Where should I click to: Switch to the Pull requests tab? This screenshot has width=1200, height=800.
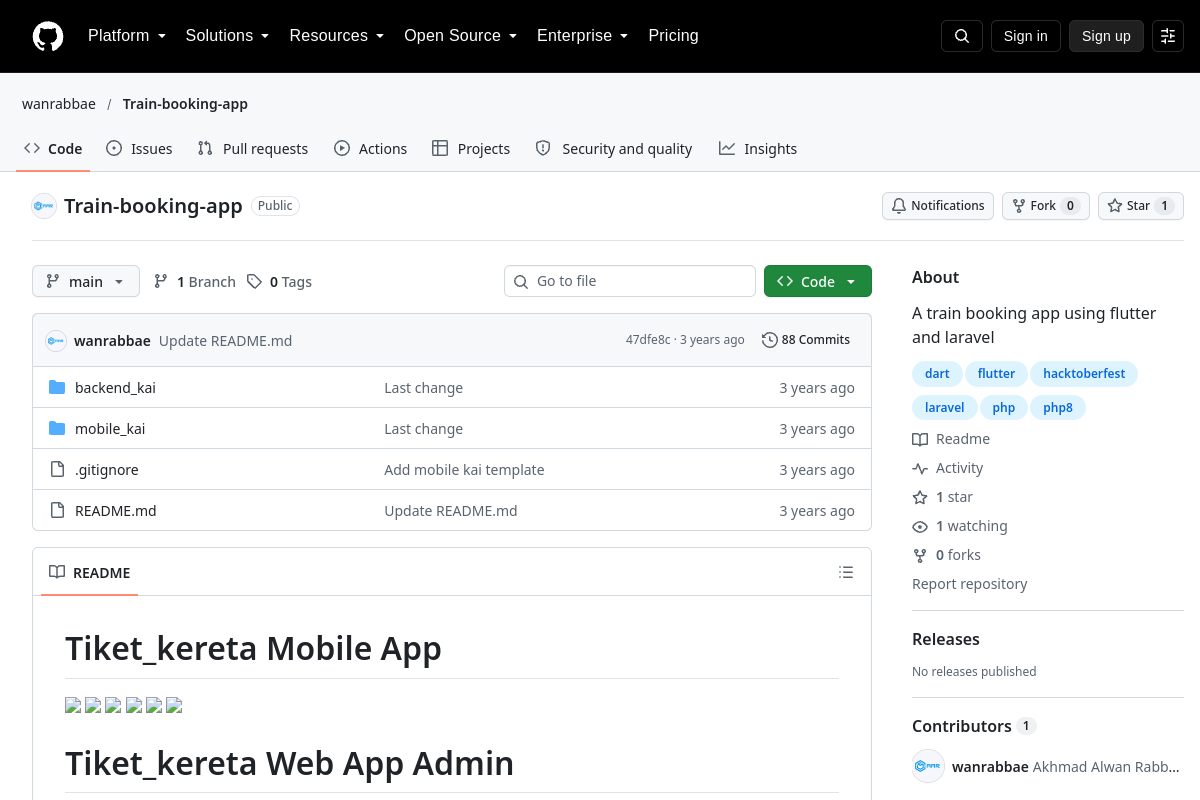(x=253, y=149)
